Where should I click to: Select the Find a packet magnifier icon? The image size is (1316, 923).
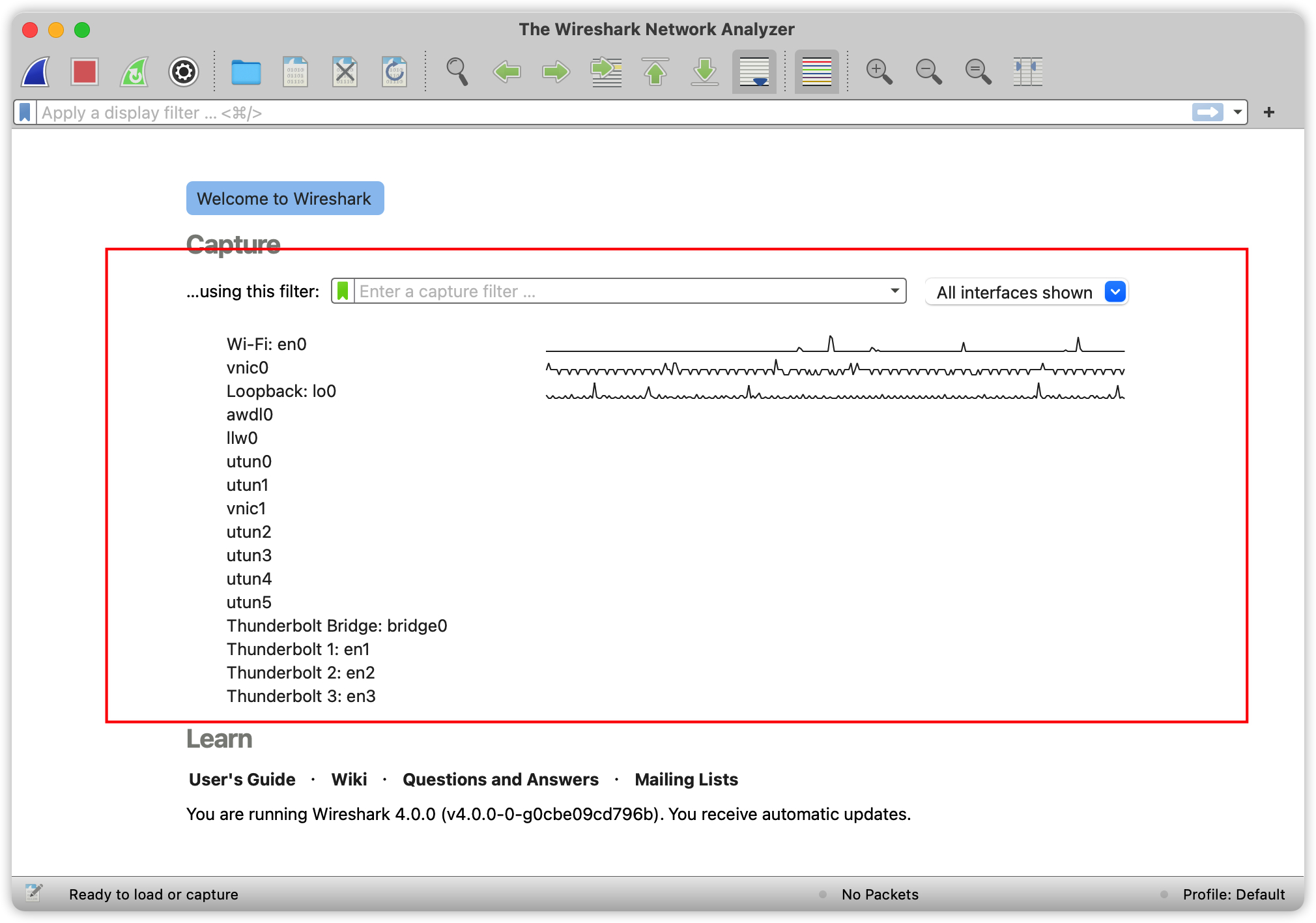point(457,72)
